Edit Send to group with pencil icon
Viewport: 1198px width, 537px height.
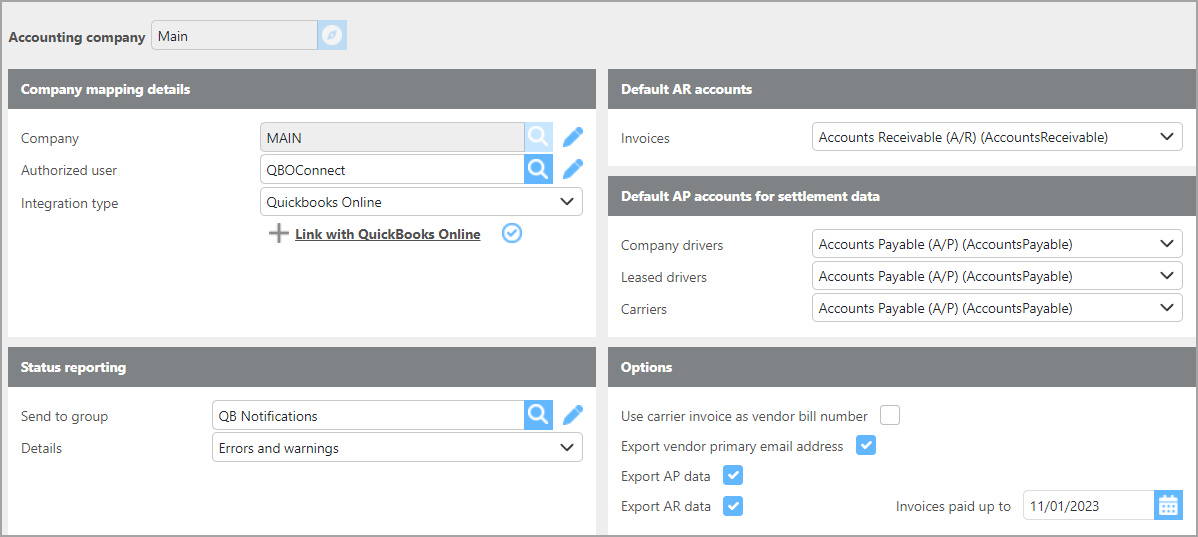pyautogui.click(x=573, y=415)
